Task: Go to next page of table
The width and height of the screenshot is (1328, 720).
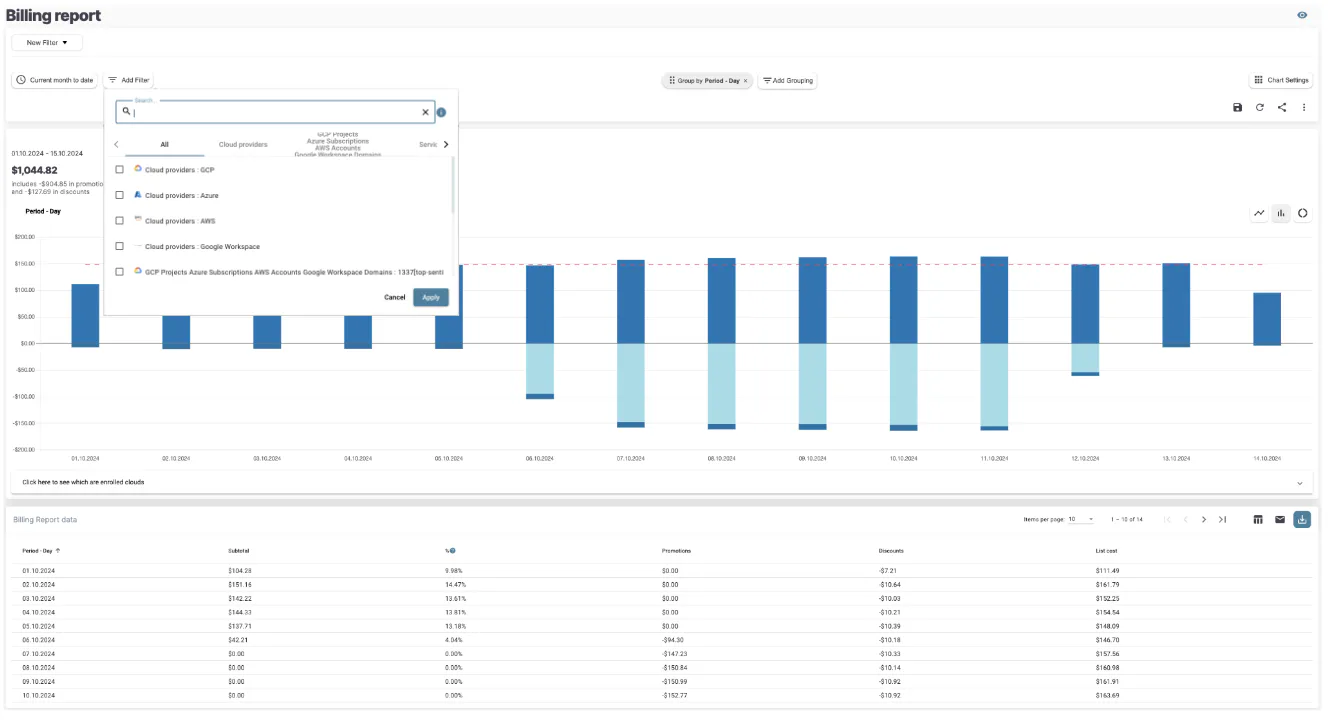Action: pos(1204,519)
